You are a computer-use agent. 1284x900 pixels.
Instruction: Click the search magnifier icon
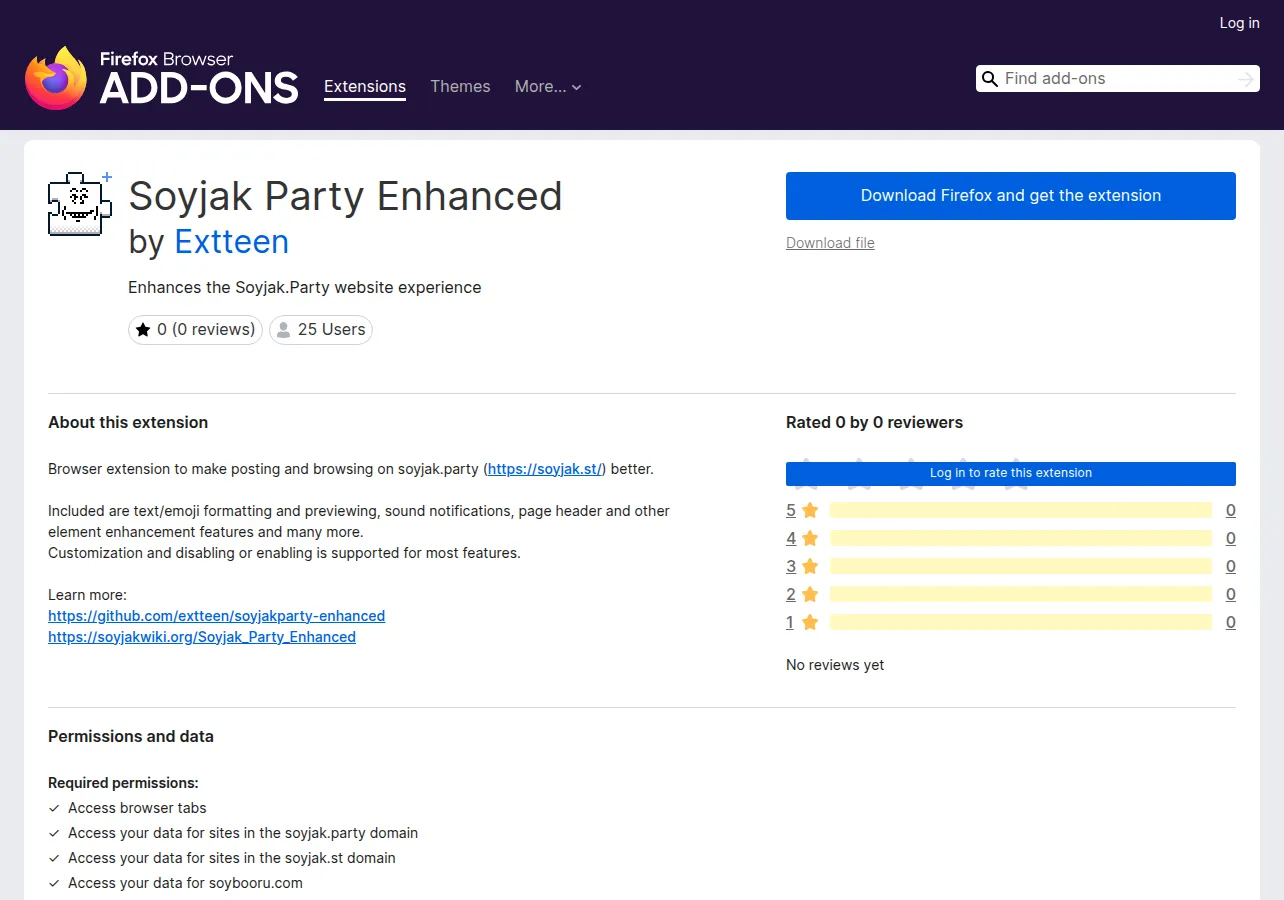coord(990,79)
